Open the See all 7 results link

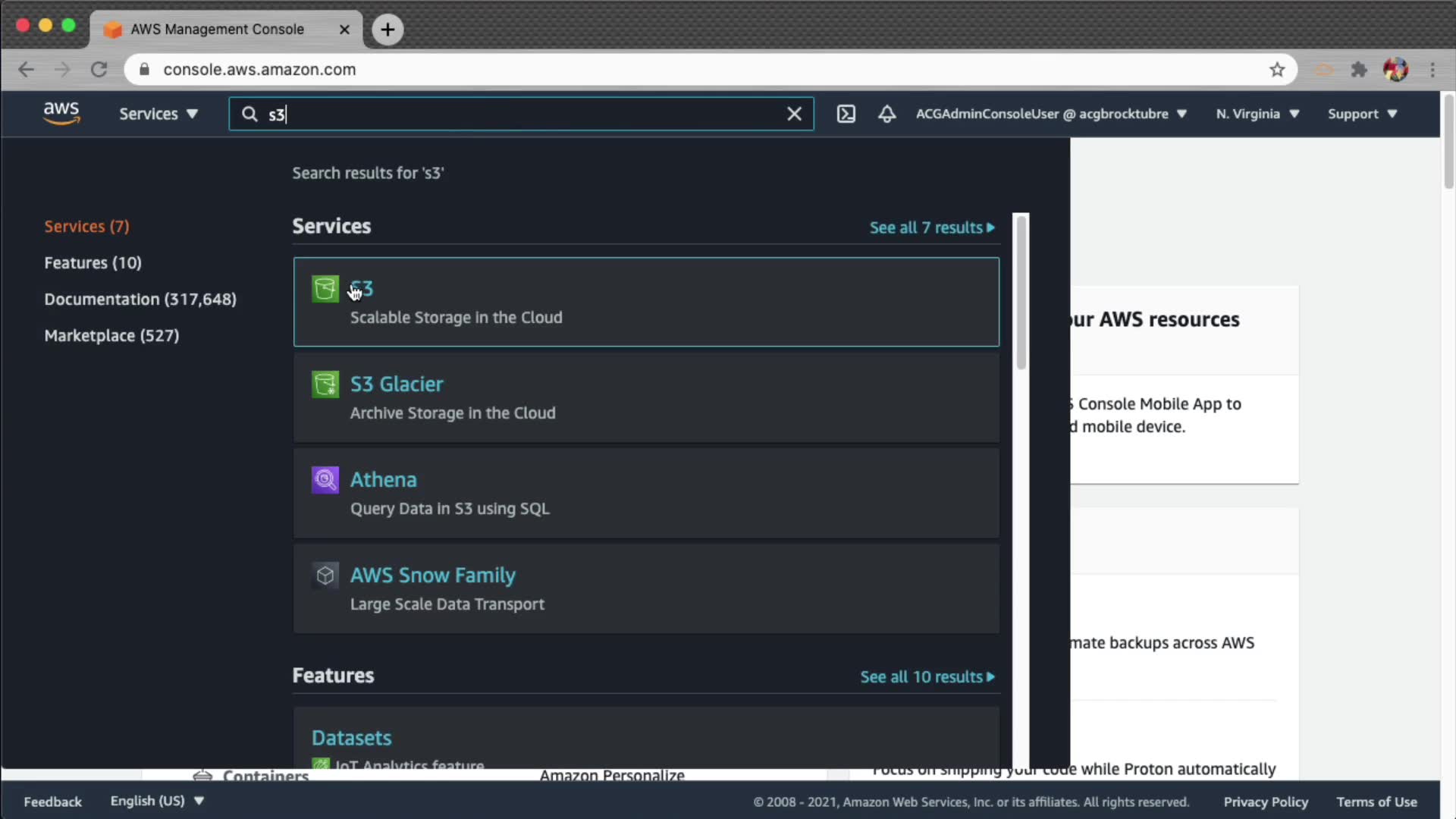(x=931, y=227)
